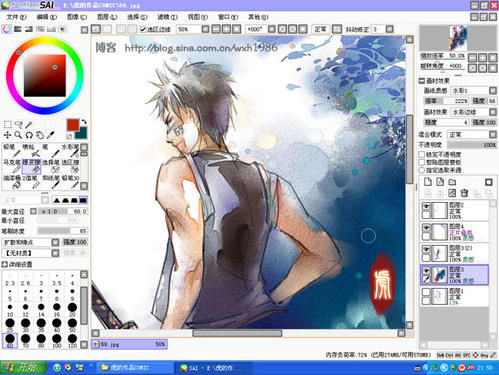Choose the 油漆桶 paint bucket tool
The height and width of the screenshot is (375, 499).
click(12, 182)
